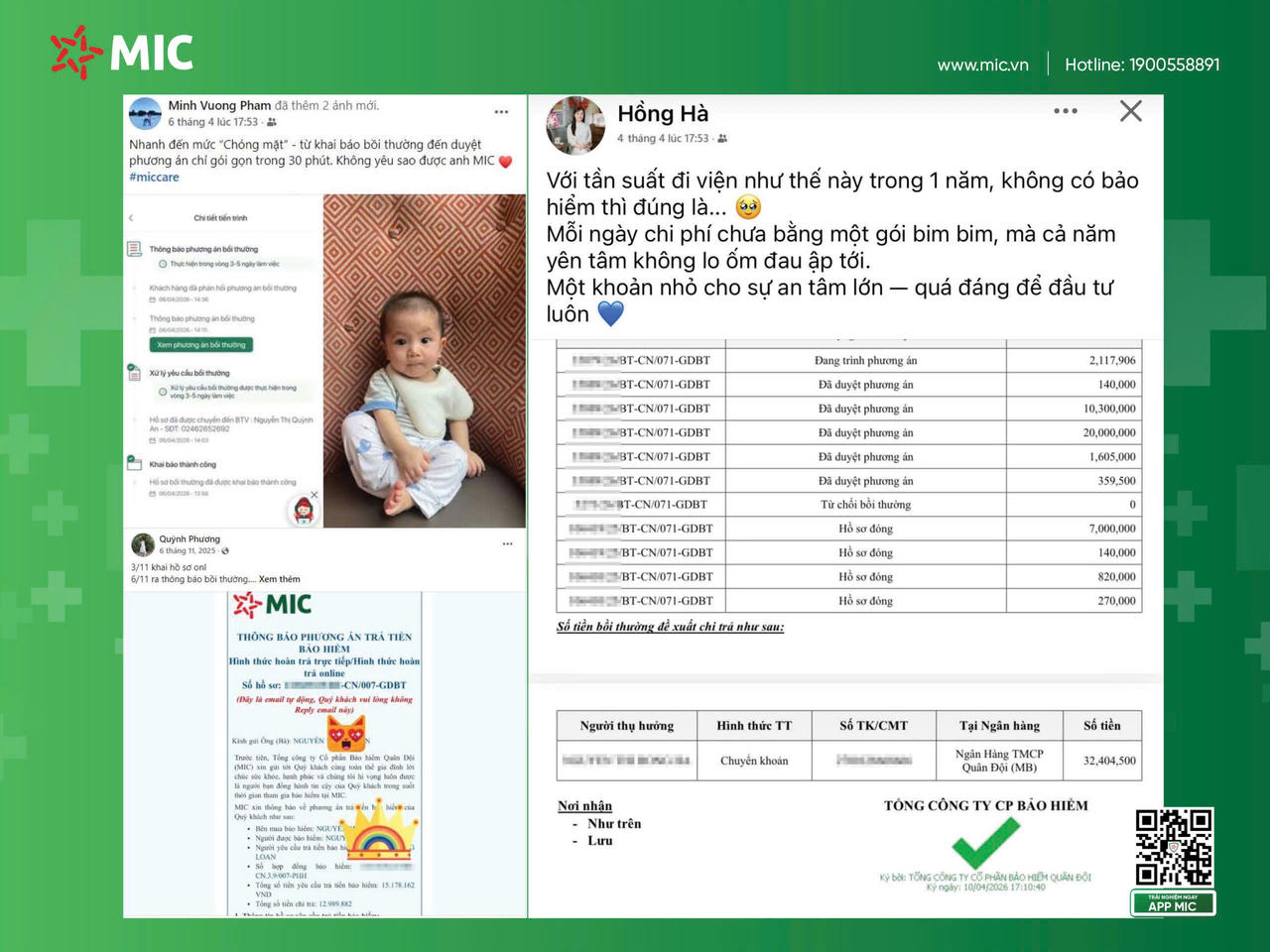
Task: Select the Từ chối bồi thường table row
Action: 848,504
